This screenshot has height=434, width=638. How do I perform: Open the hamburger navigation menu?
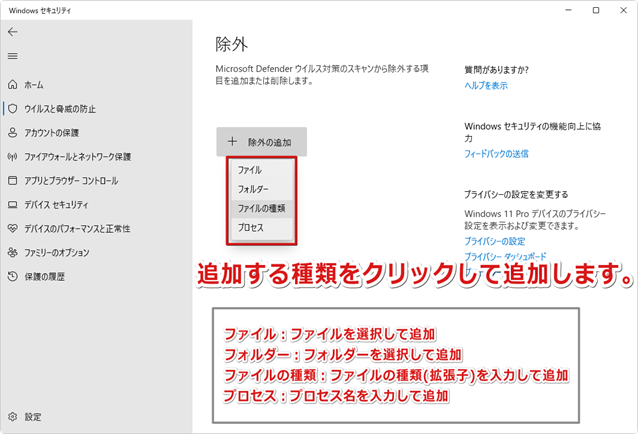point(13,56)
